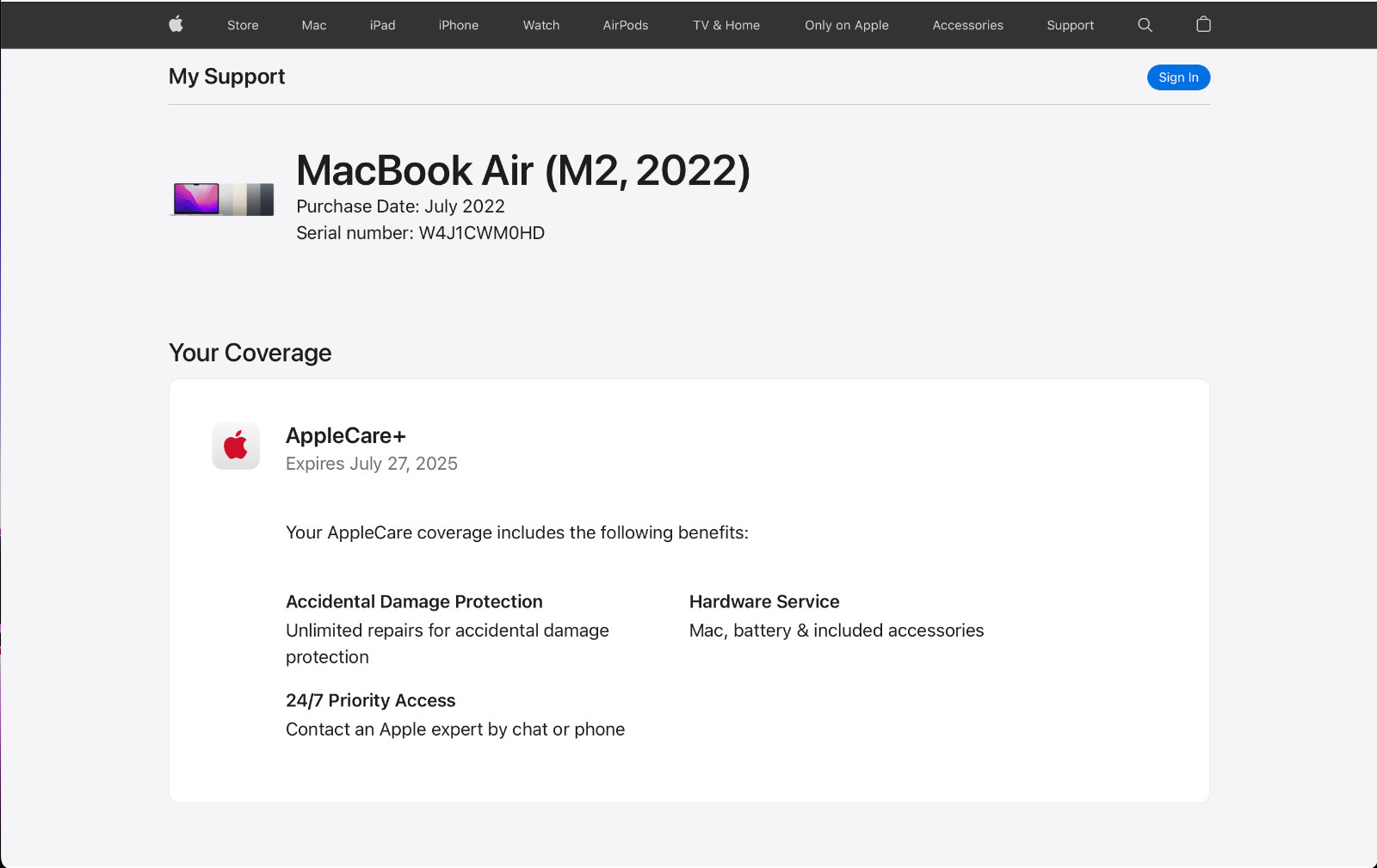Open the Accessories menu
Image resolution: width=1377 pixels, height=868 pixels.
(968, 25)
